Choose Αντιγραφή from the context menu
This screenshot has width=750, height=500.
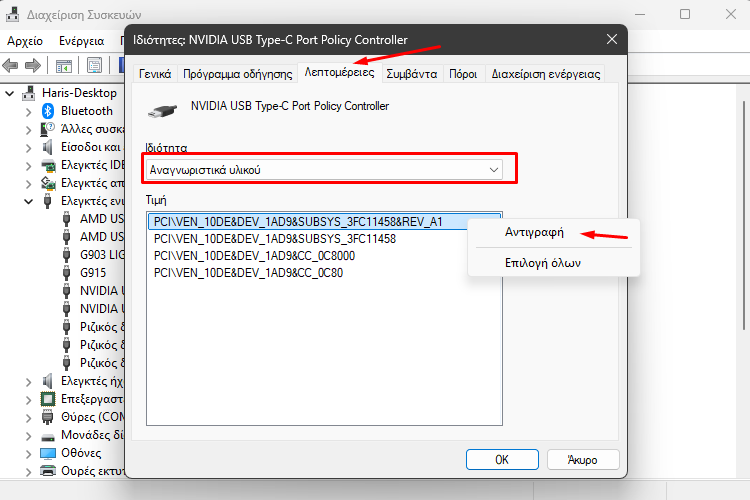[534, 233]
